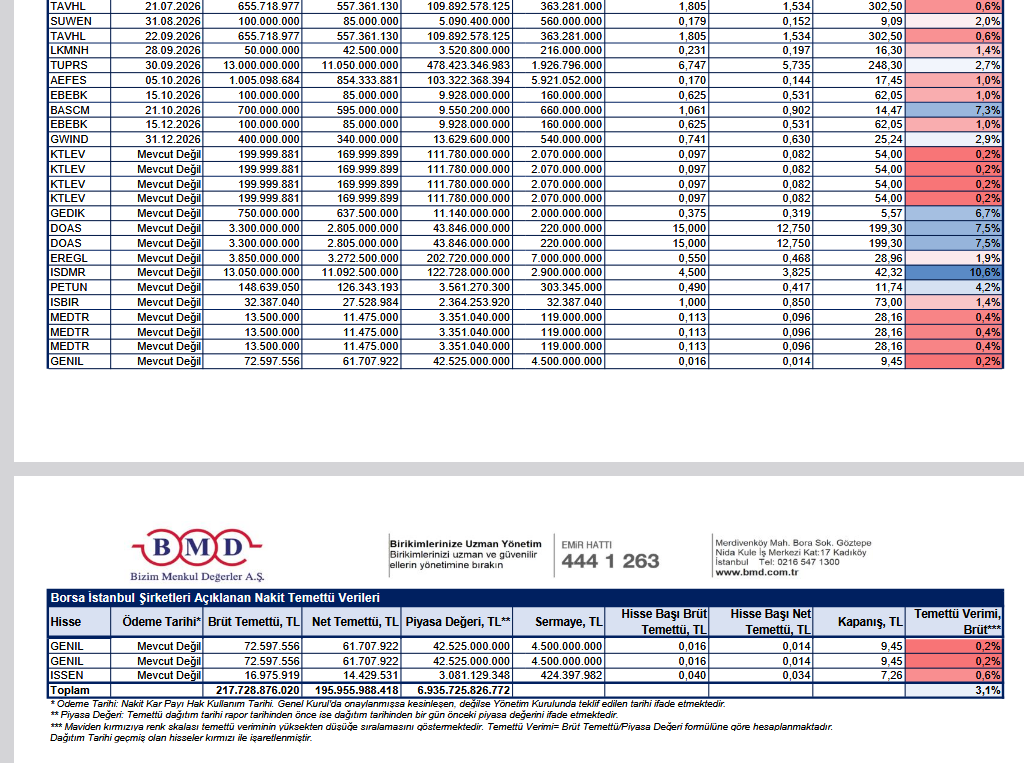This screenshot has width=1024, height=763.
Task: Select the Temettü Verimi, Brüt column header
Action: tap(954, 622)
